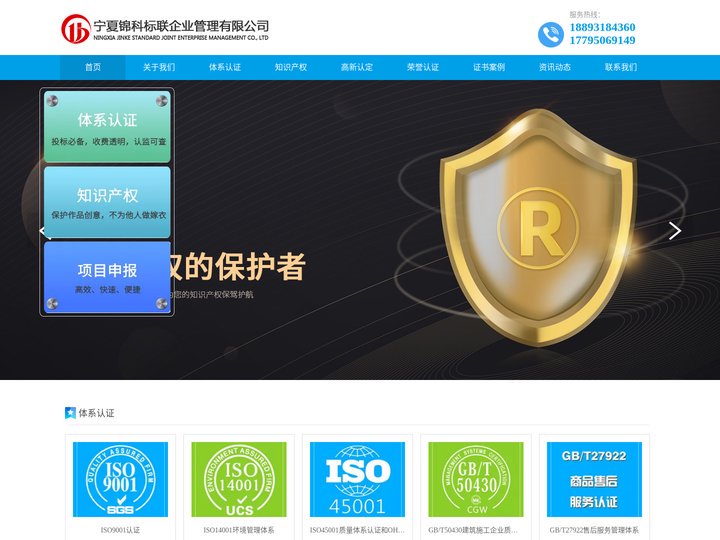Click the blue 项目申报 banner card

pos(107,277)
